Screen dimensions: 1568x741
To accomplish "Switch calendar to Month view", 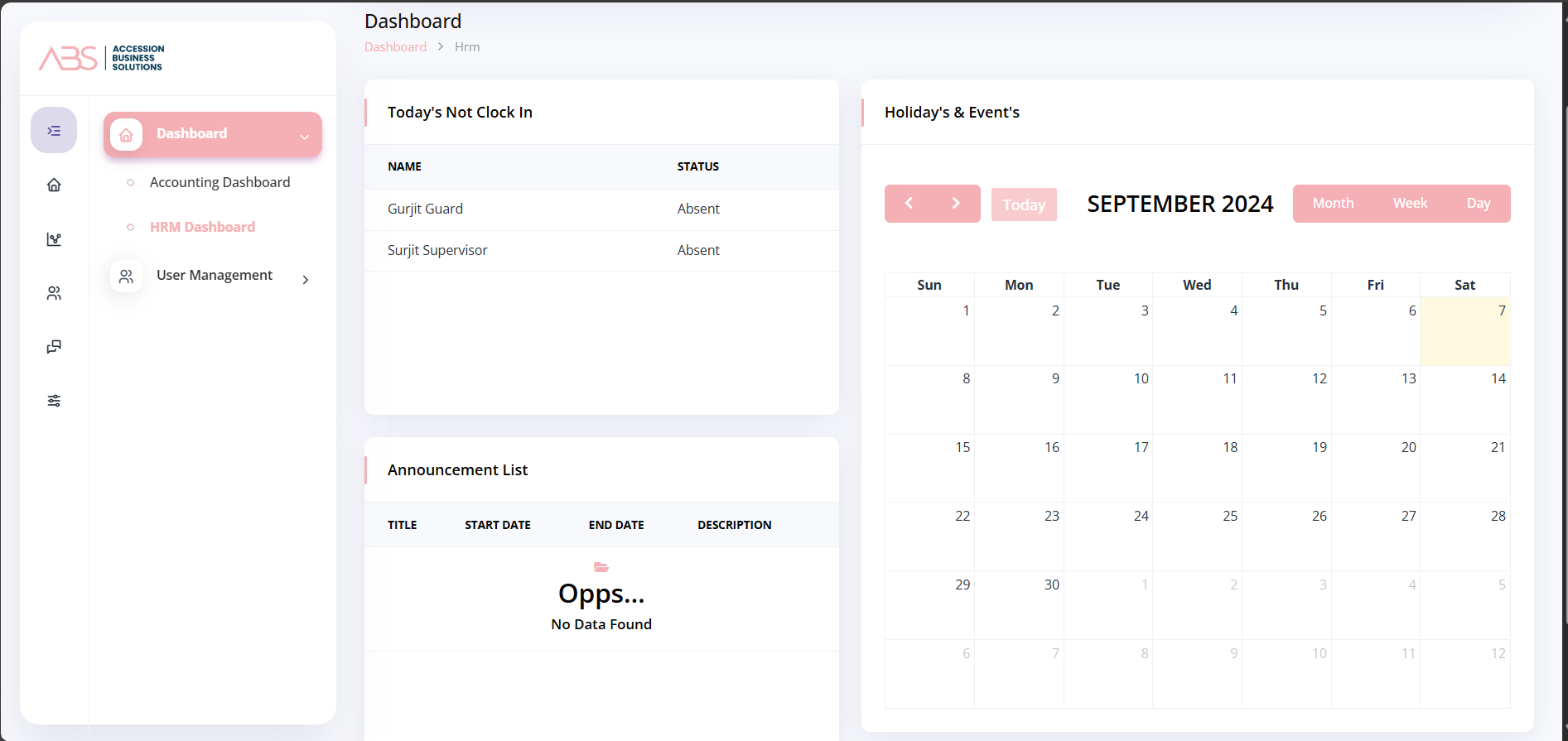I will 1333,204.
